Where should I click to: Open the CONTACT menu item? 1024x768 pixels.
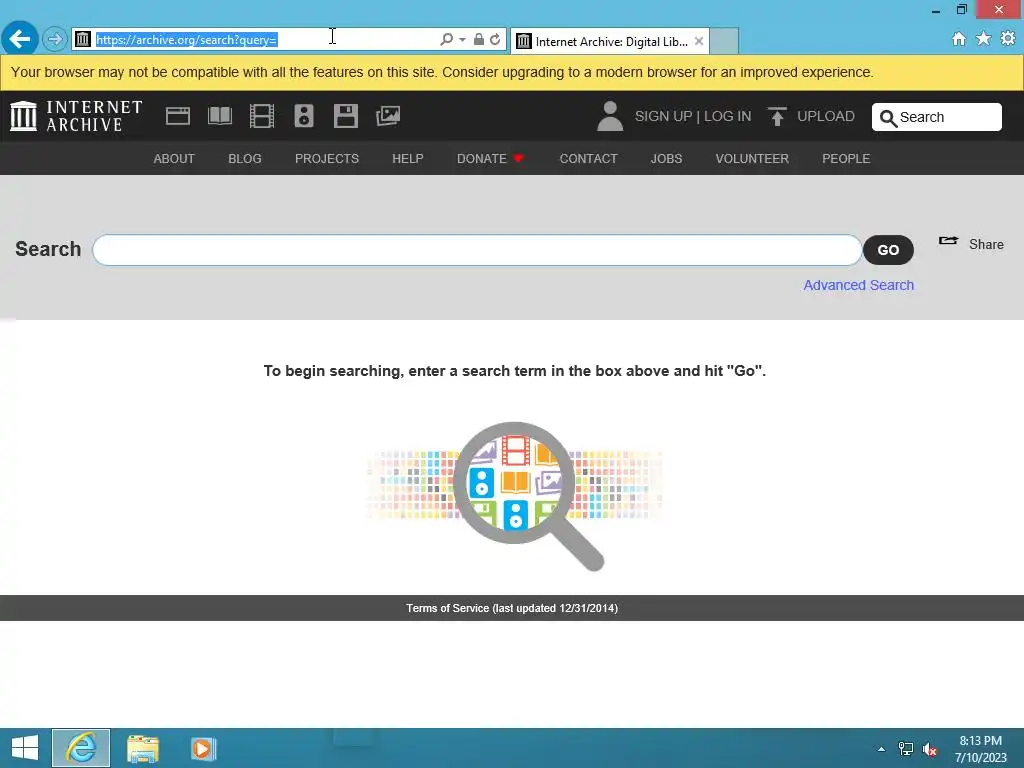pyautogui.click(x=588, y=159)
